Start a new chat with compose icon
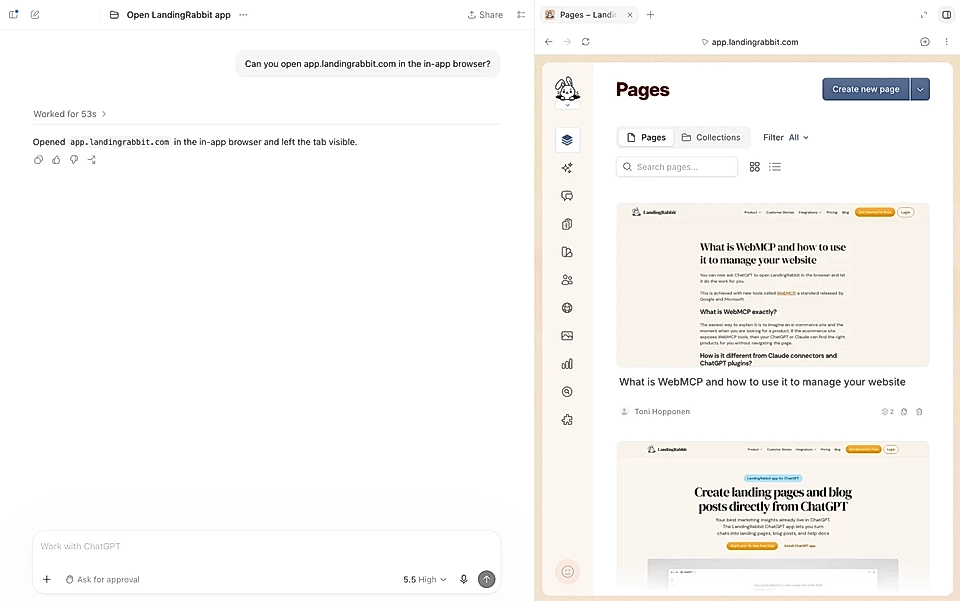 [35, 15]
